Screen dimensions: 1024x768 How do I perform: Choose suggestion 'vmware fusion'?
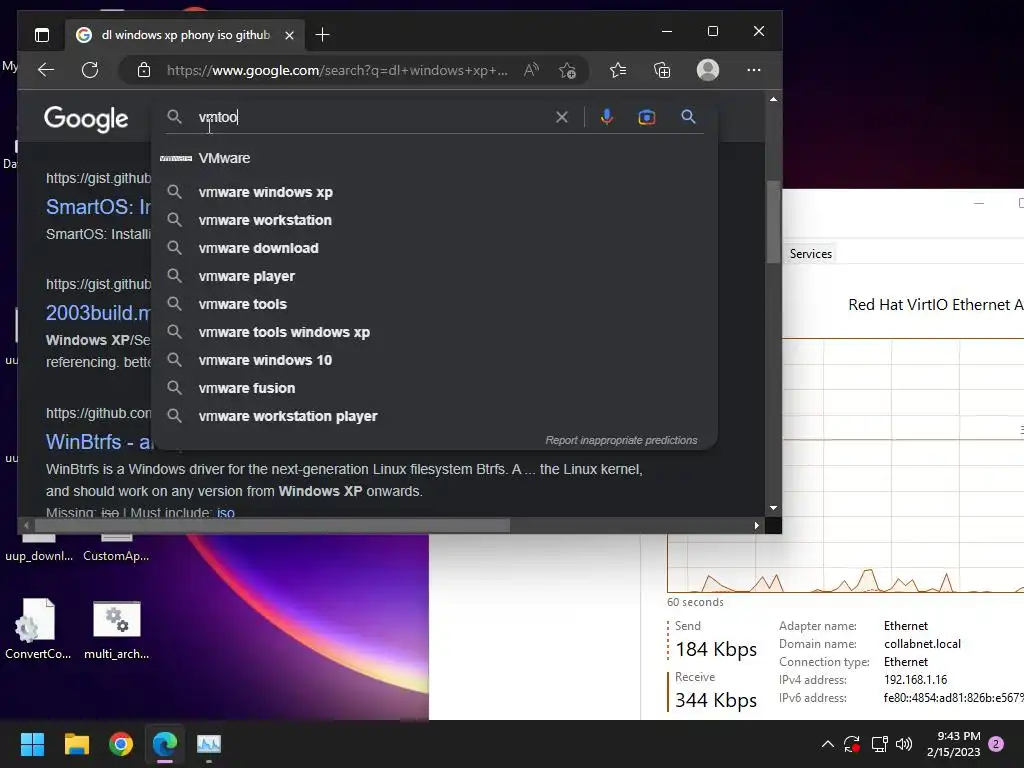coord(434,389)
